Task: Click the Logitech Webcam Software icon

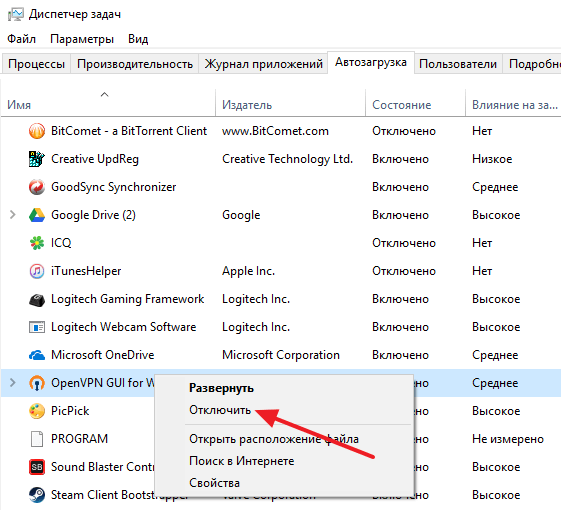Action: pos(37,327)
